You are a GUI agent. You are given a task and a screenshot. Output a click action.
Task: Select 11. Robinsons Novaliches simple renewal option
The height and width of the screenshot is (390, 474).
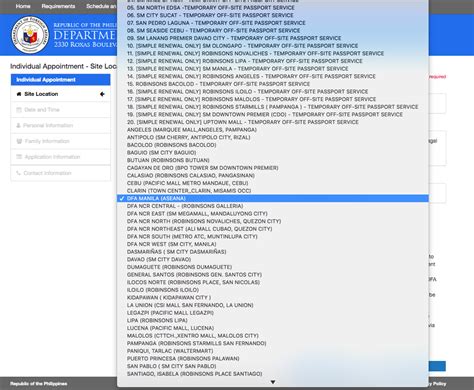coord(273,54)
